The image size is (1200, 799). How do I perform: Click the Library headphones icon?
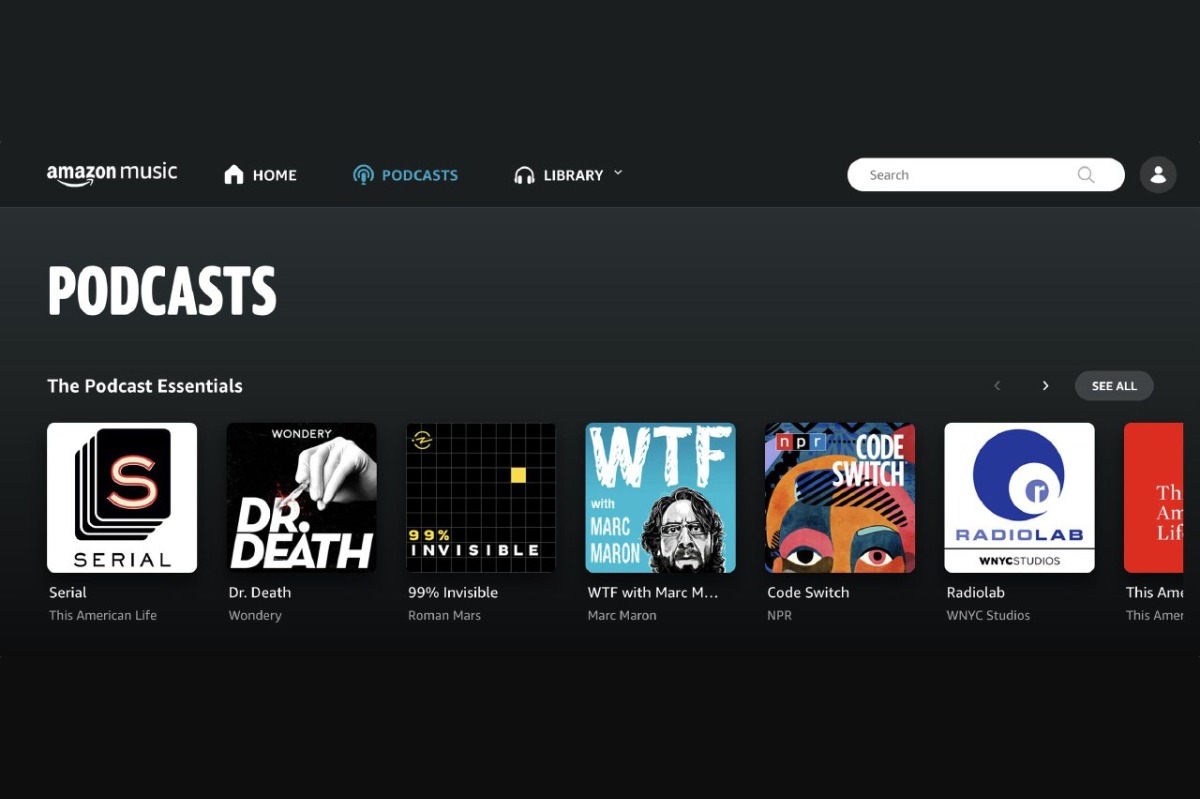click(524, 175)
